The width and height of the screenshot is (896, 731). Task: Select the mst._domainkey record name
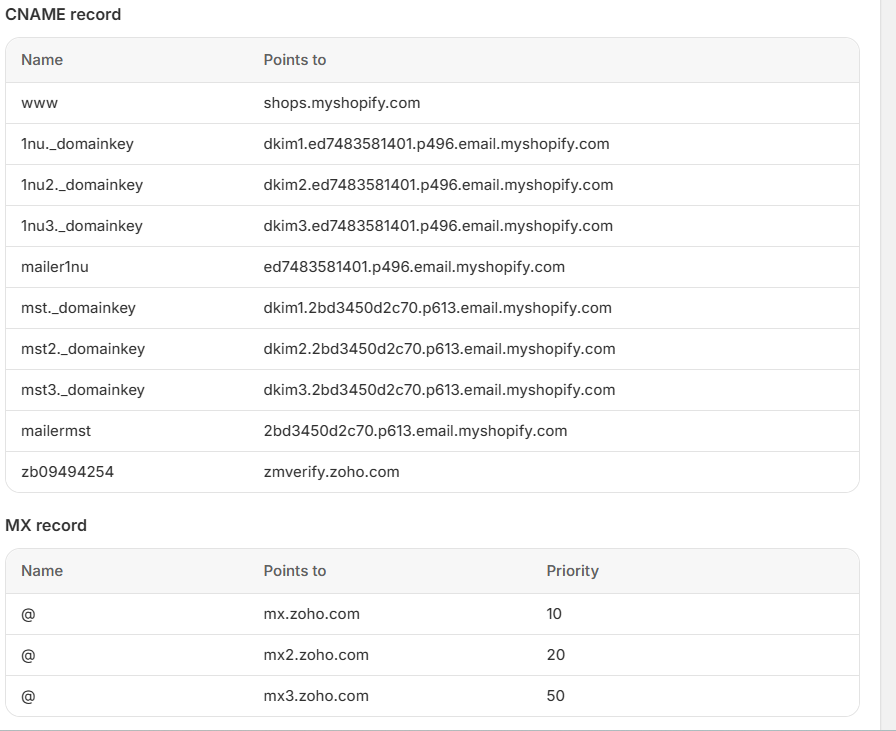[78, 308]
